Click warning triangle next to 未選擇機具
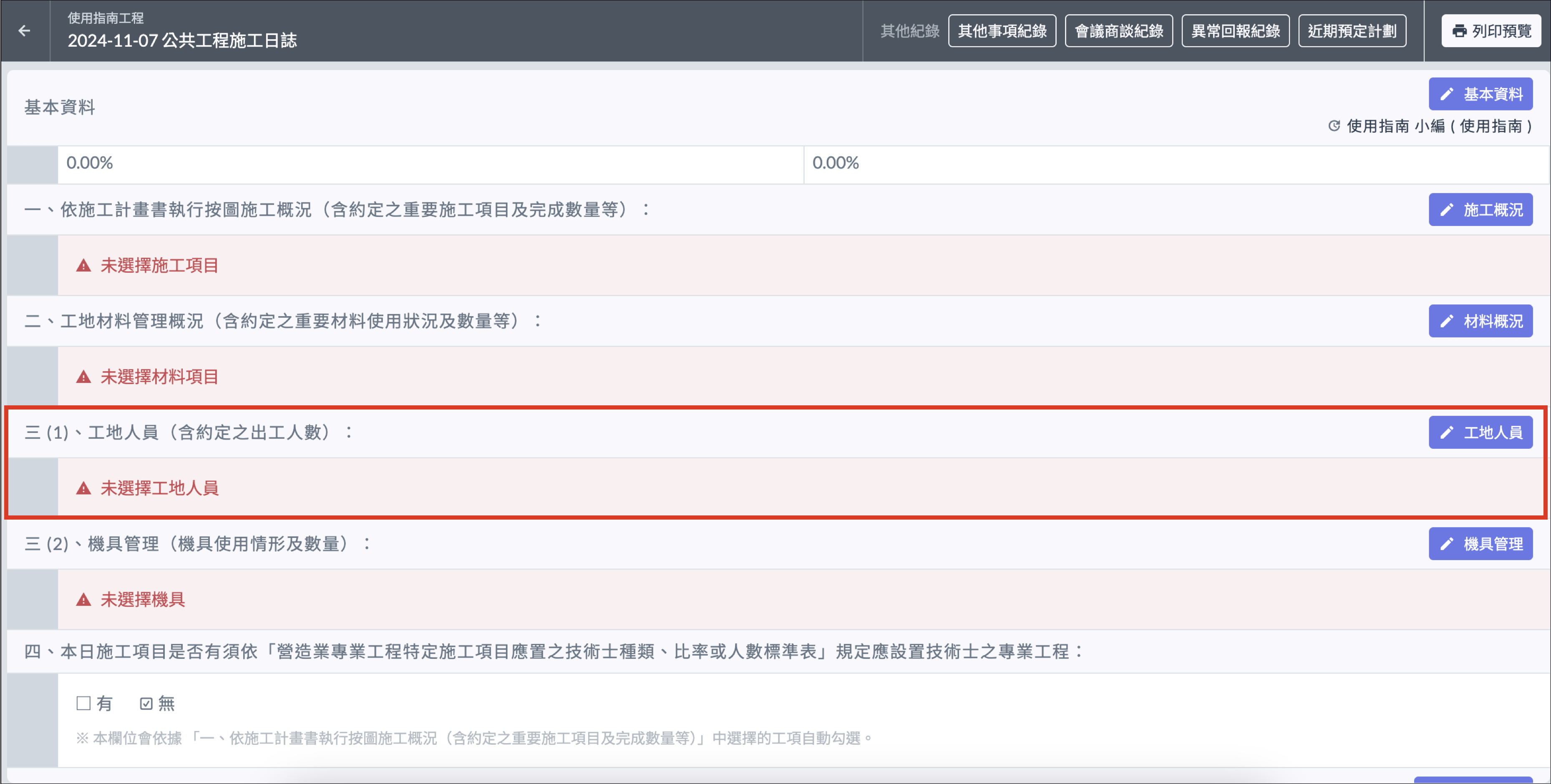The width and height of the screenshot is (1551, 784). coord(84,600)
